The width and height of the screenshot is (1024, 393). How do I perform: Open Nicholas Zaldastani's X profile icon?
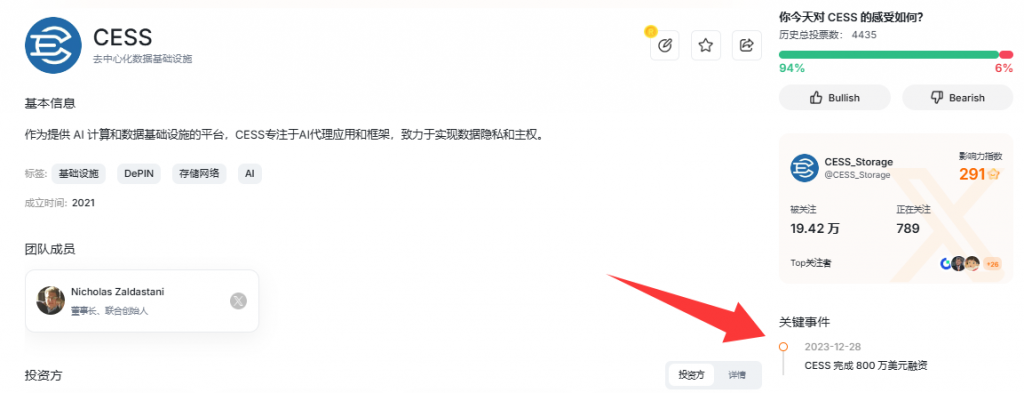pyautogui.click(x=238, y=301)
